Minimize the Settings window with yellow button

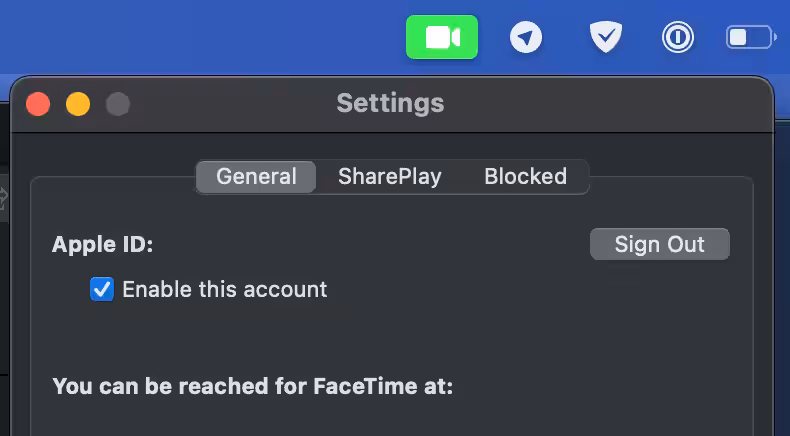[78, 104]
